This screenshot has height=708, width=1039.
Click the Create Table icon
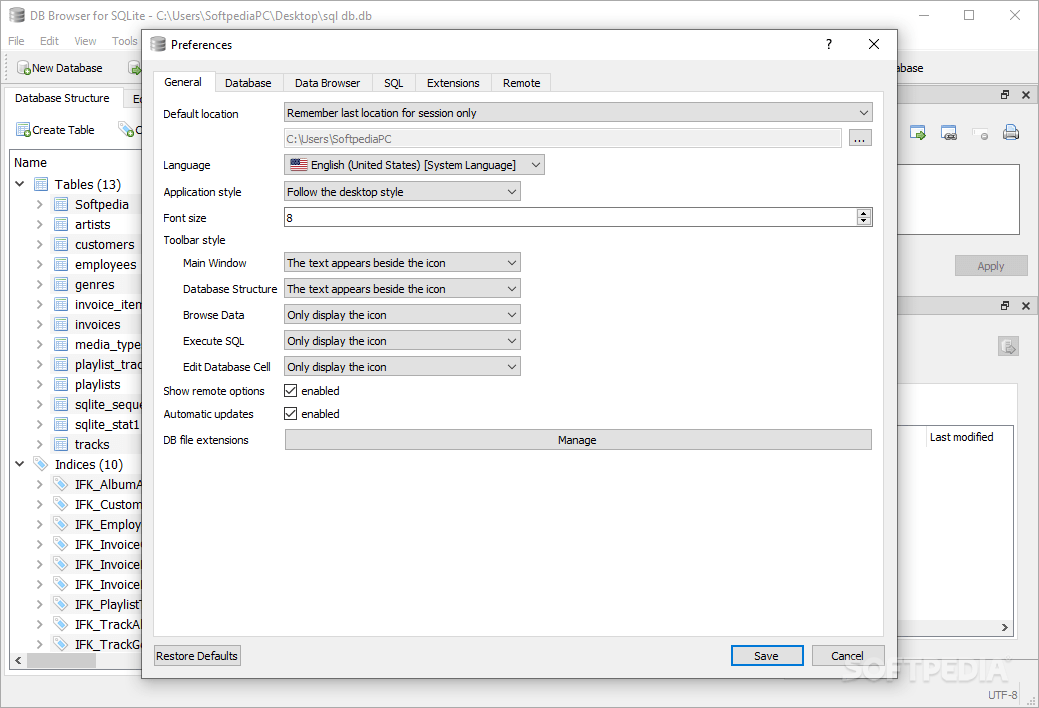click(23, 129)
